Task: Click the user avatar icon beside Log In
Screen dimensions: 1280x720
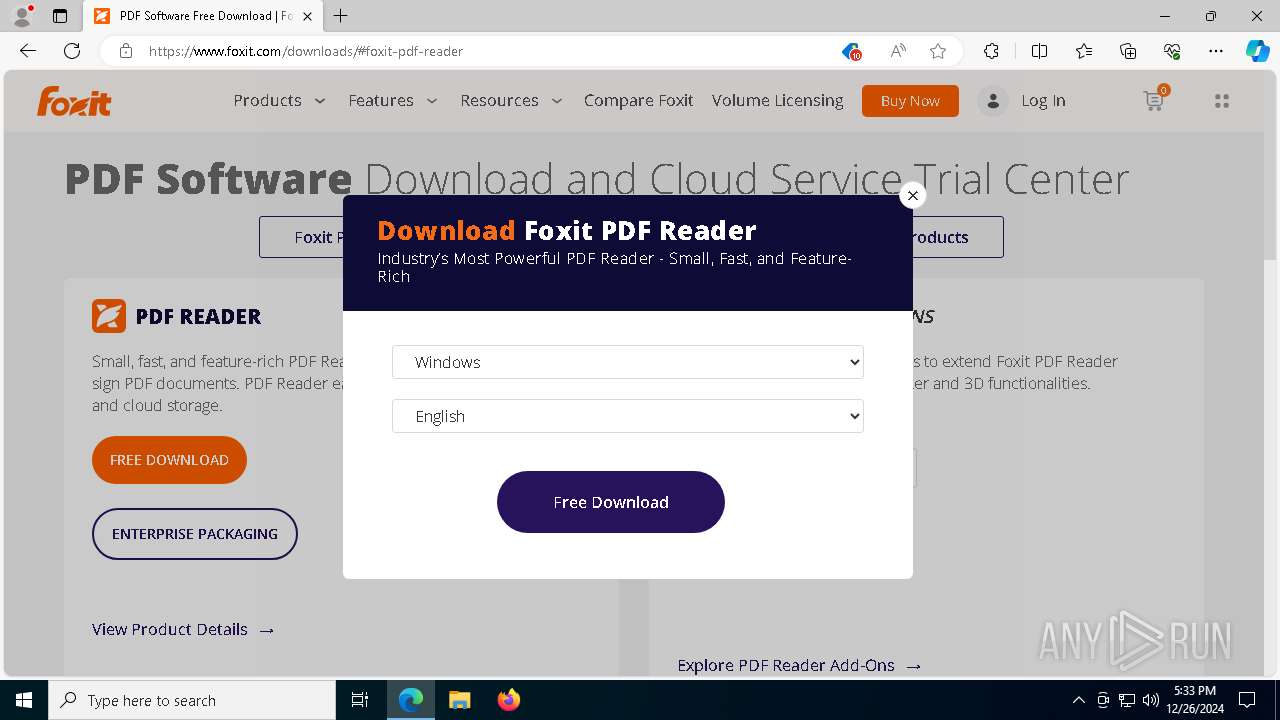Action: tap(992, 101)
